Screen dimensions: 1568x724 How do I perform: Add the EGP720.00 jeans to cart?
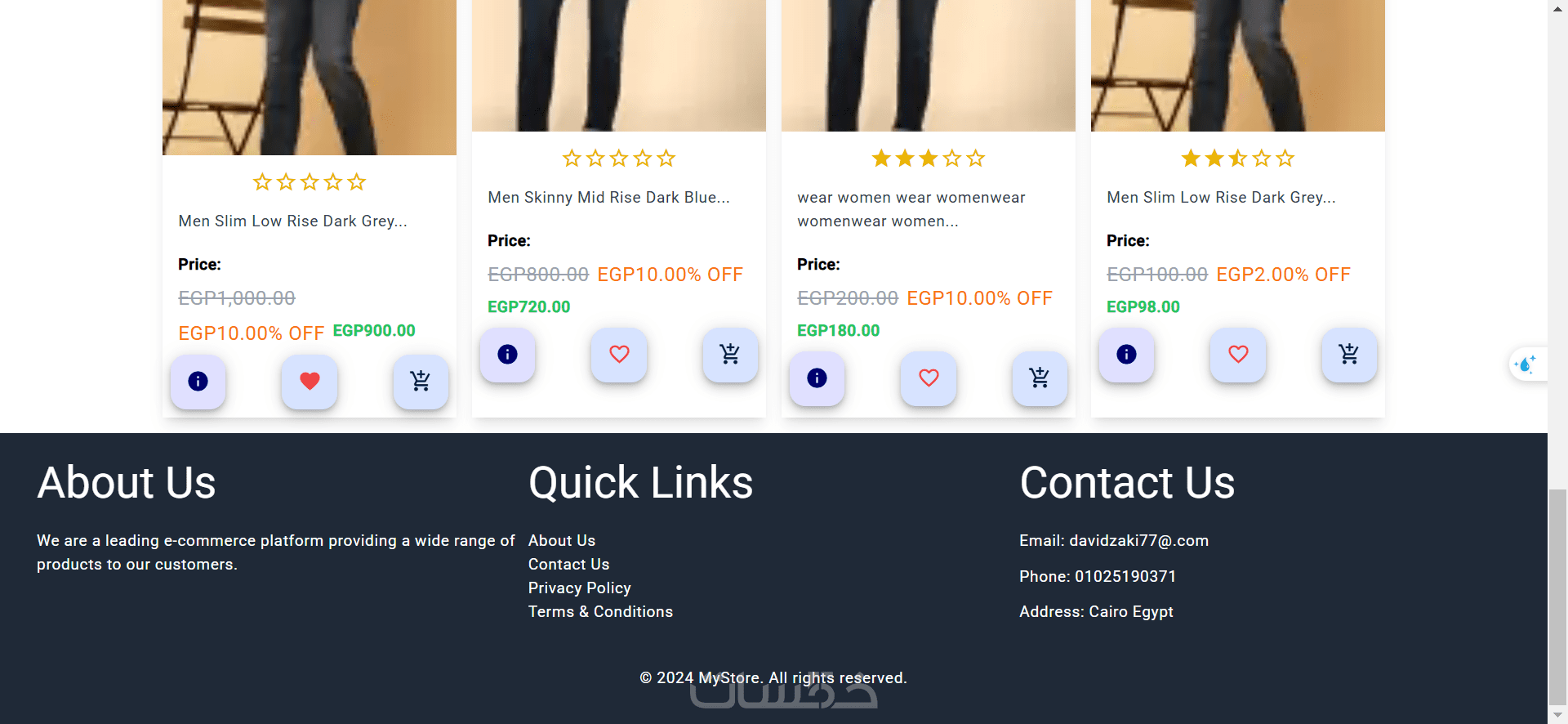pos(730,355)
